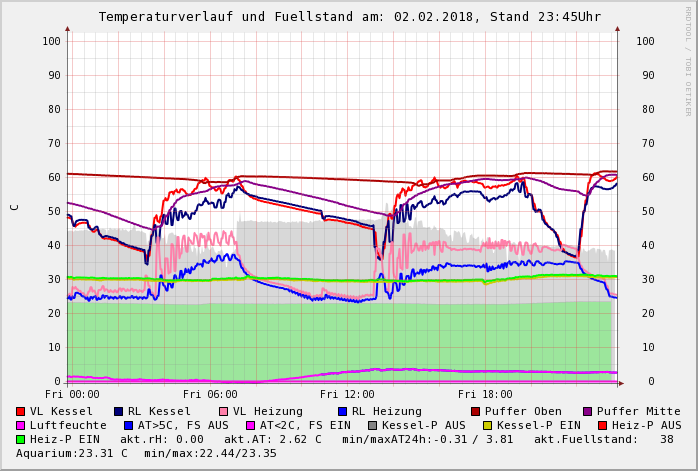Screen dimensions: 698x471
Task: Click the magenta Luftfeuchte legend swatch
Action: point(21,425)
